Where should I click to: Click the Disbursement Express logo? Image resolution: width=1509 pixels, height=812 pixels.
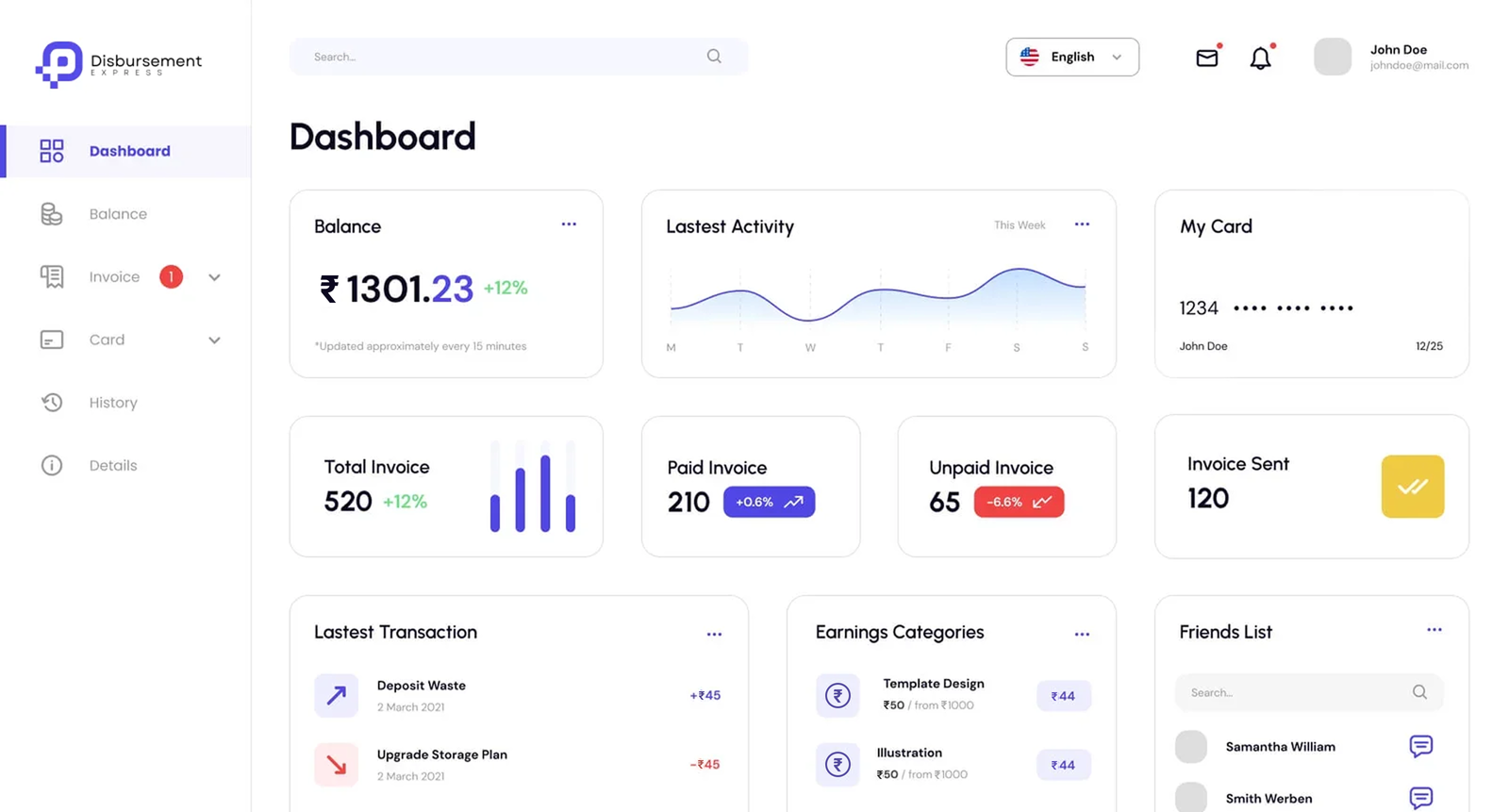(x=119, y=64)
